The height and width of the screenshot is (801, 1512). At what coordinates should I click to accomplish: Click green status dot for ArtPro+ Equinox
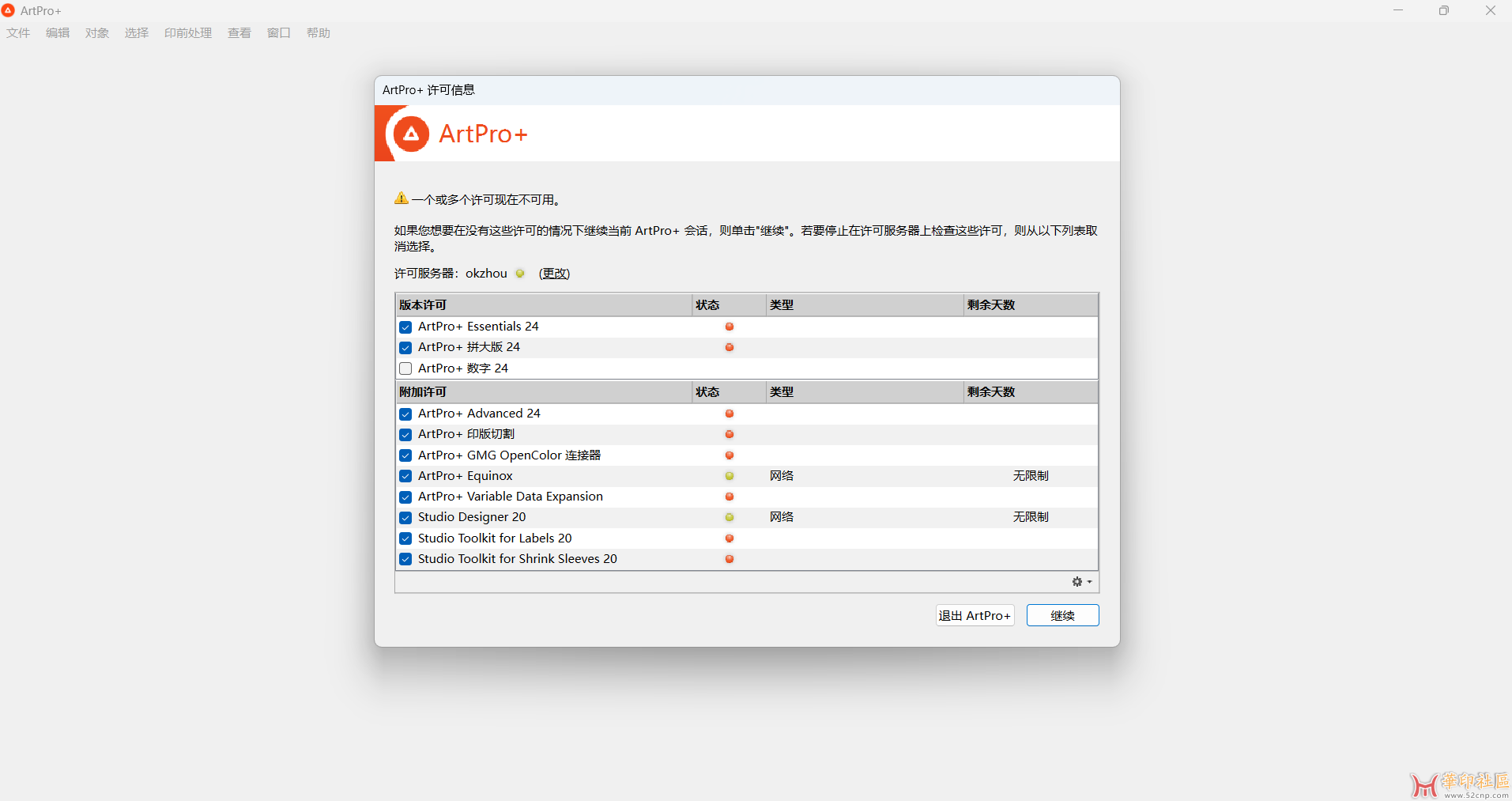pyautogui.click(x=730, y=476)
